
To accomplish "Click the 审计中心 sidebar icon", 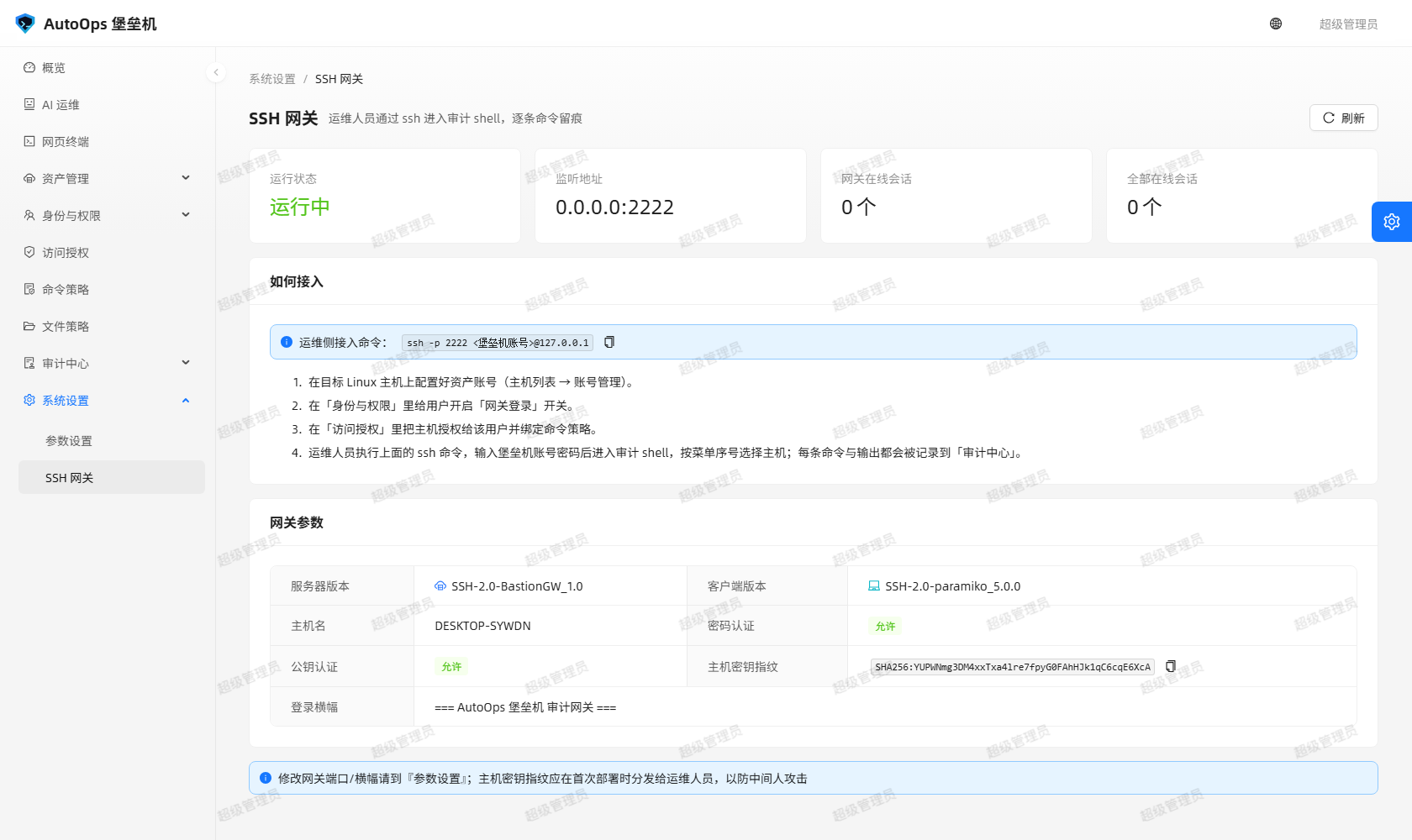I will click(x=29, y=363).
